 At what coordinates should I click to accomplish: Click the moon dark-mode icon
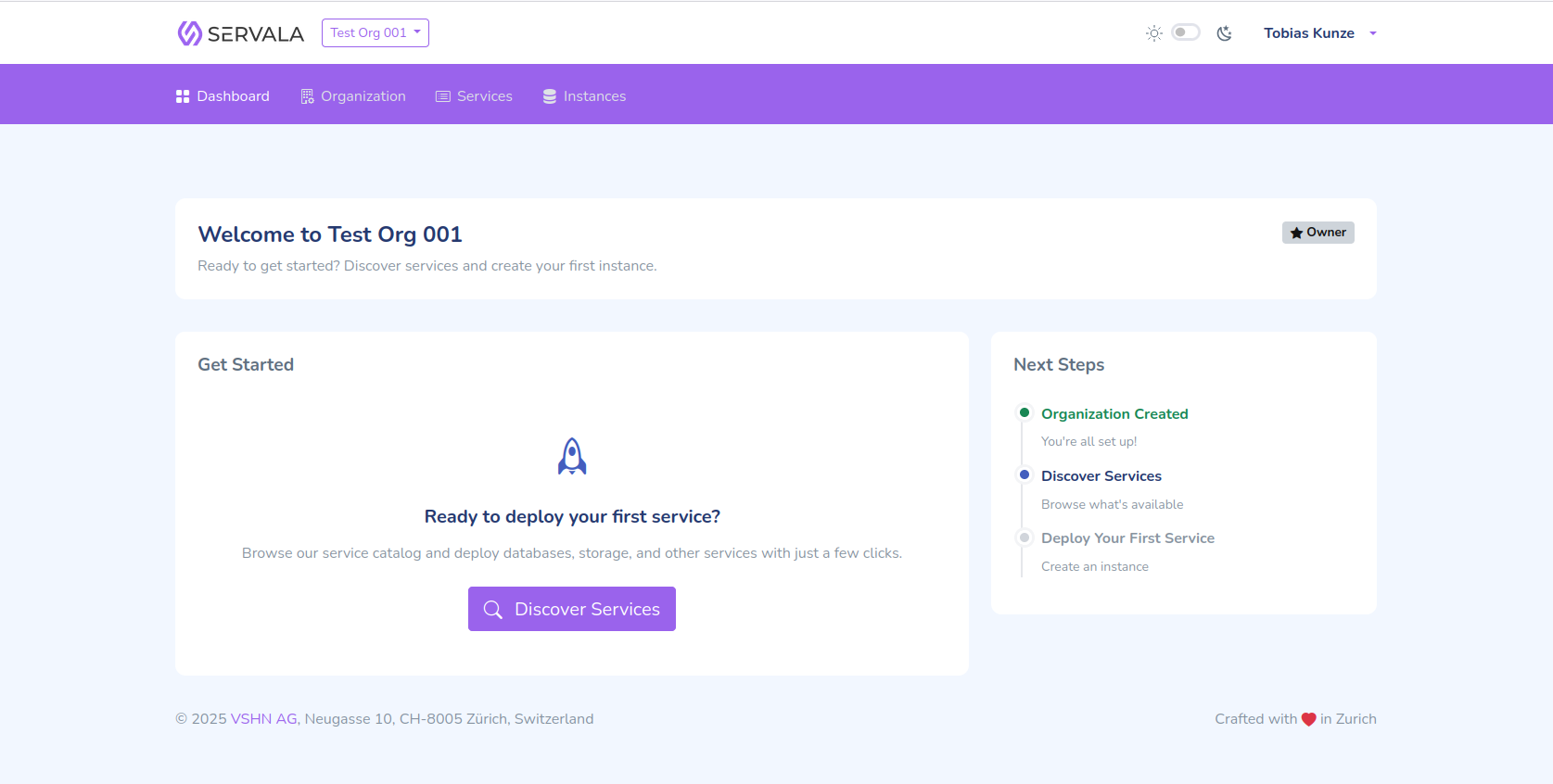tap(1224, 33)
